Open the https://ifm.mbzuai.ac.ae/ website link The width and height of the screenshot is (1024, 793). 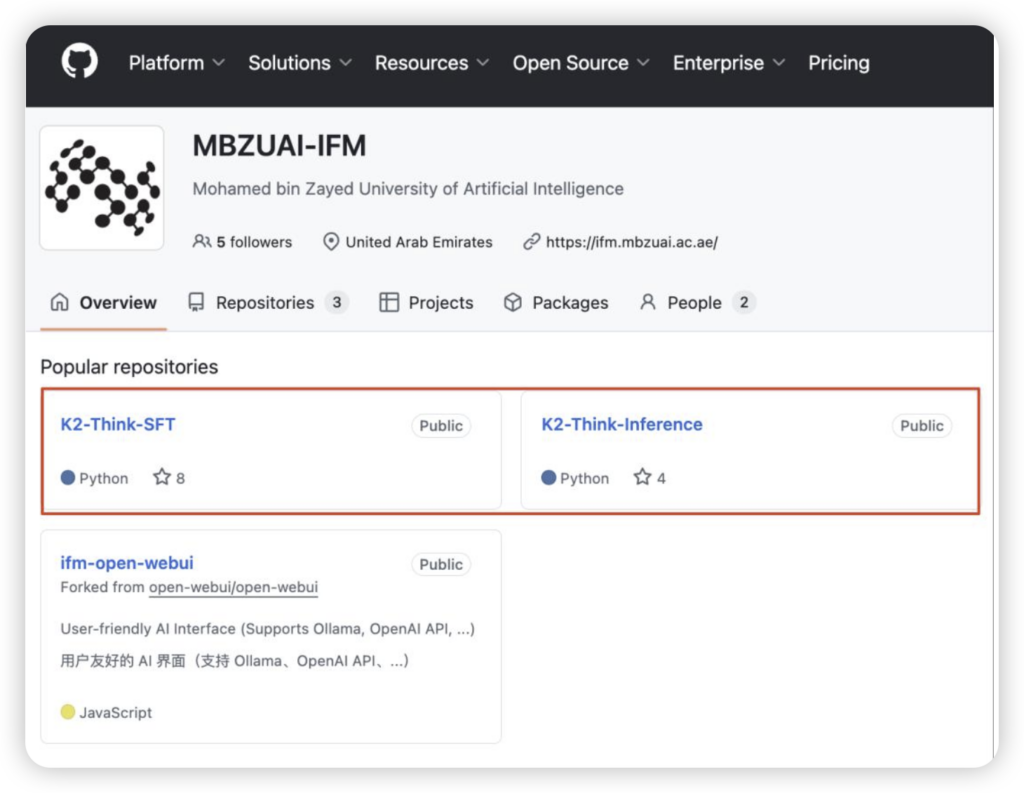coord(632,242)
